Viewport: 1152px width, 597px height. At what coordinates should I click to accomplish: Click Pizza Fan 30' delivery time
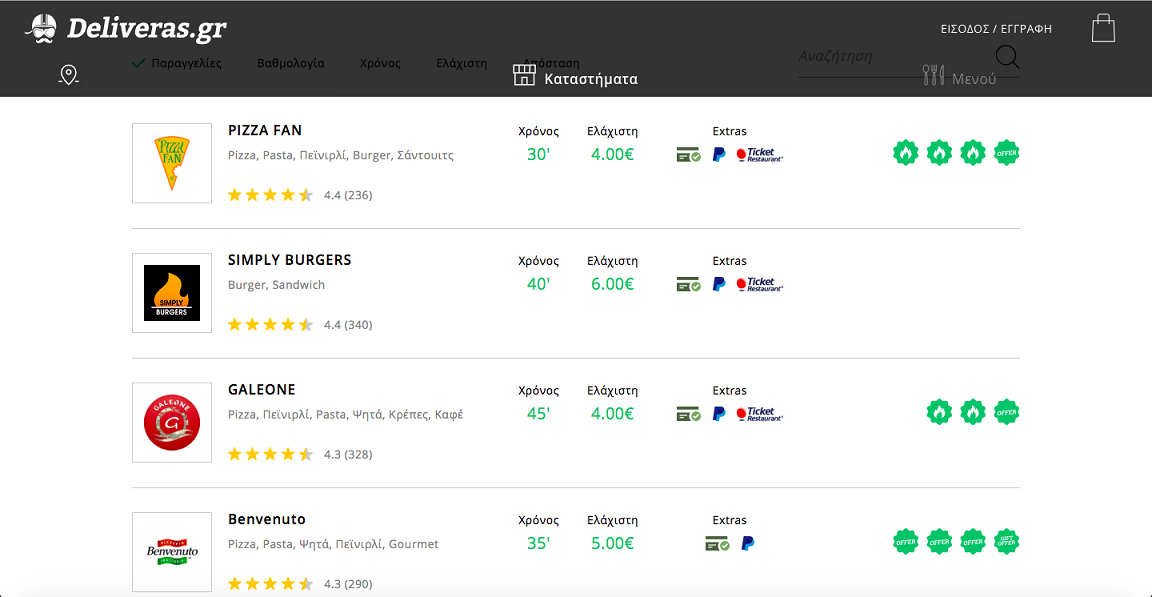pyautogui.click(x=539, y=154)
